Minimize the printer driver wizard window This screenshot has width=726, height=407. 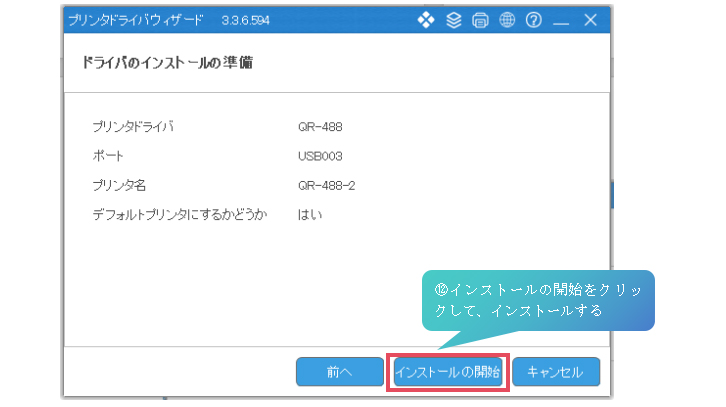[561, 22]
